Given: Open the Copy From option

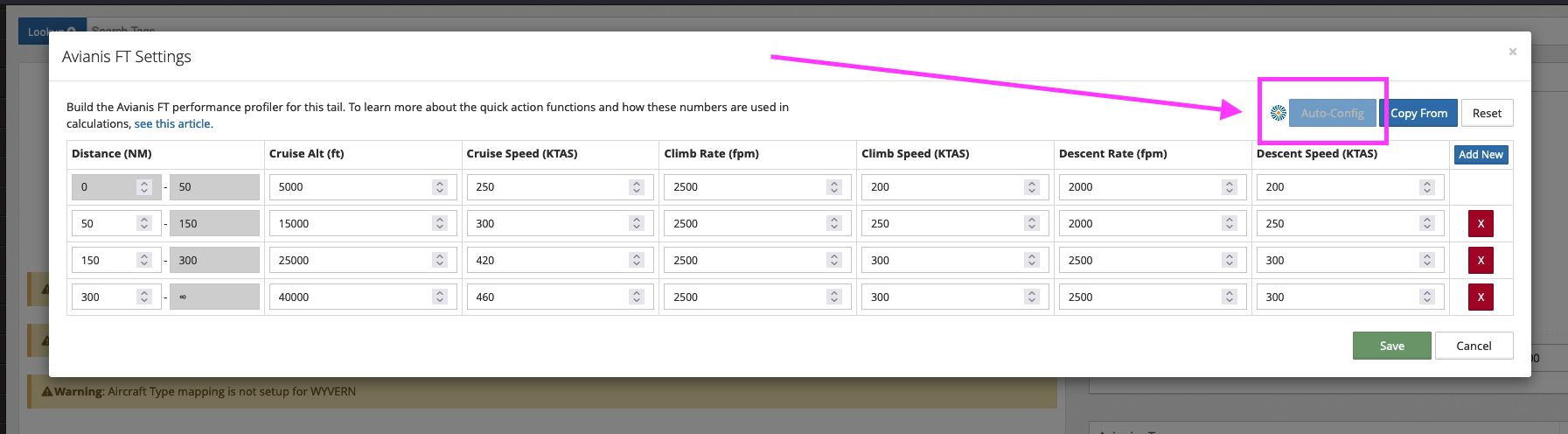Looking at the screenshot, I should [1418, 113].
